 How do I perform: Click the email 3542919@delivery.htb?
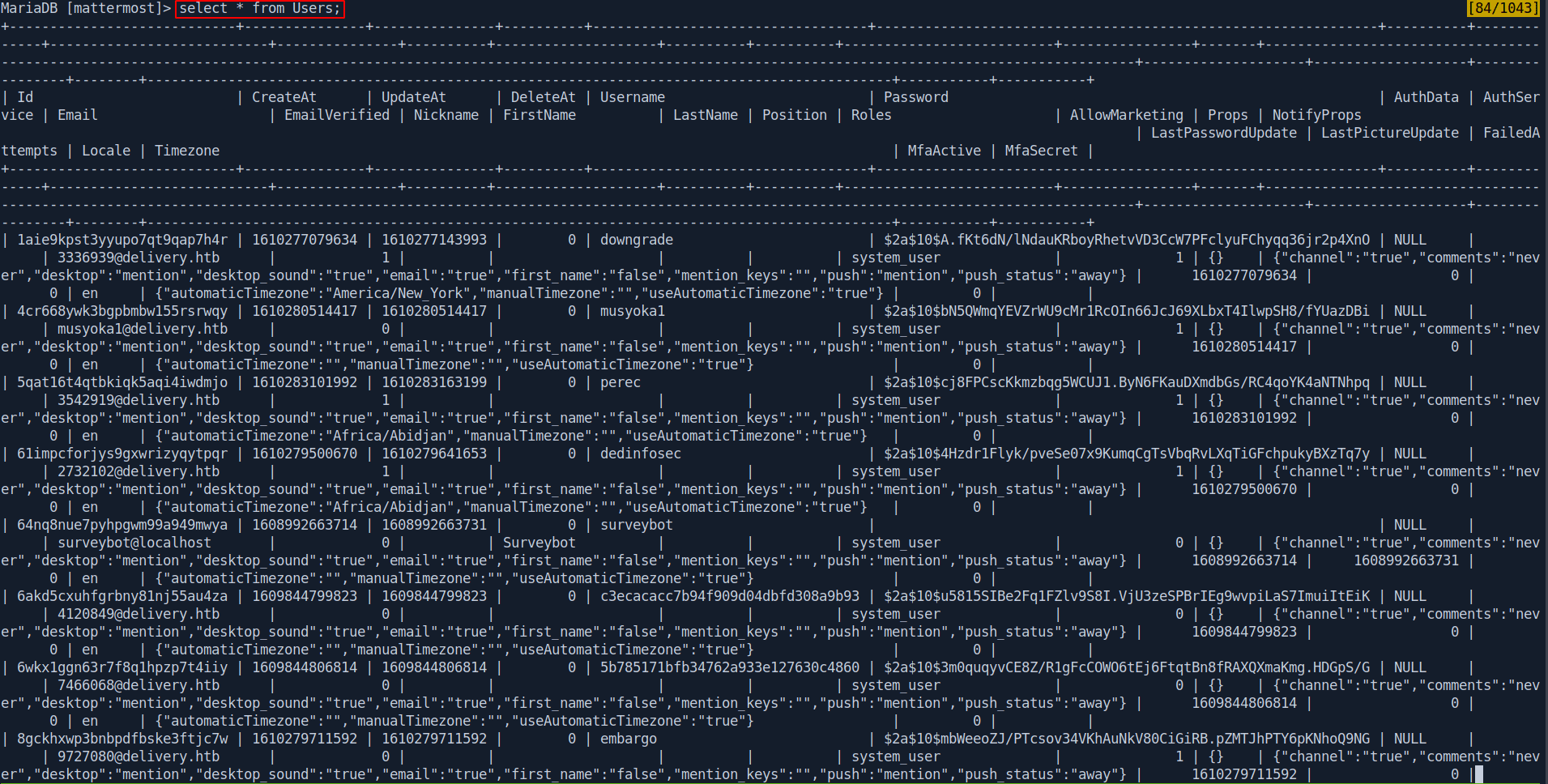point(139,400)
